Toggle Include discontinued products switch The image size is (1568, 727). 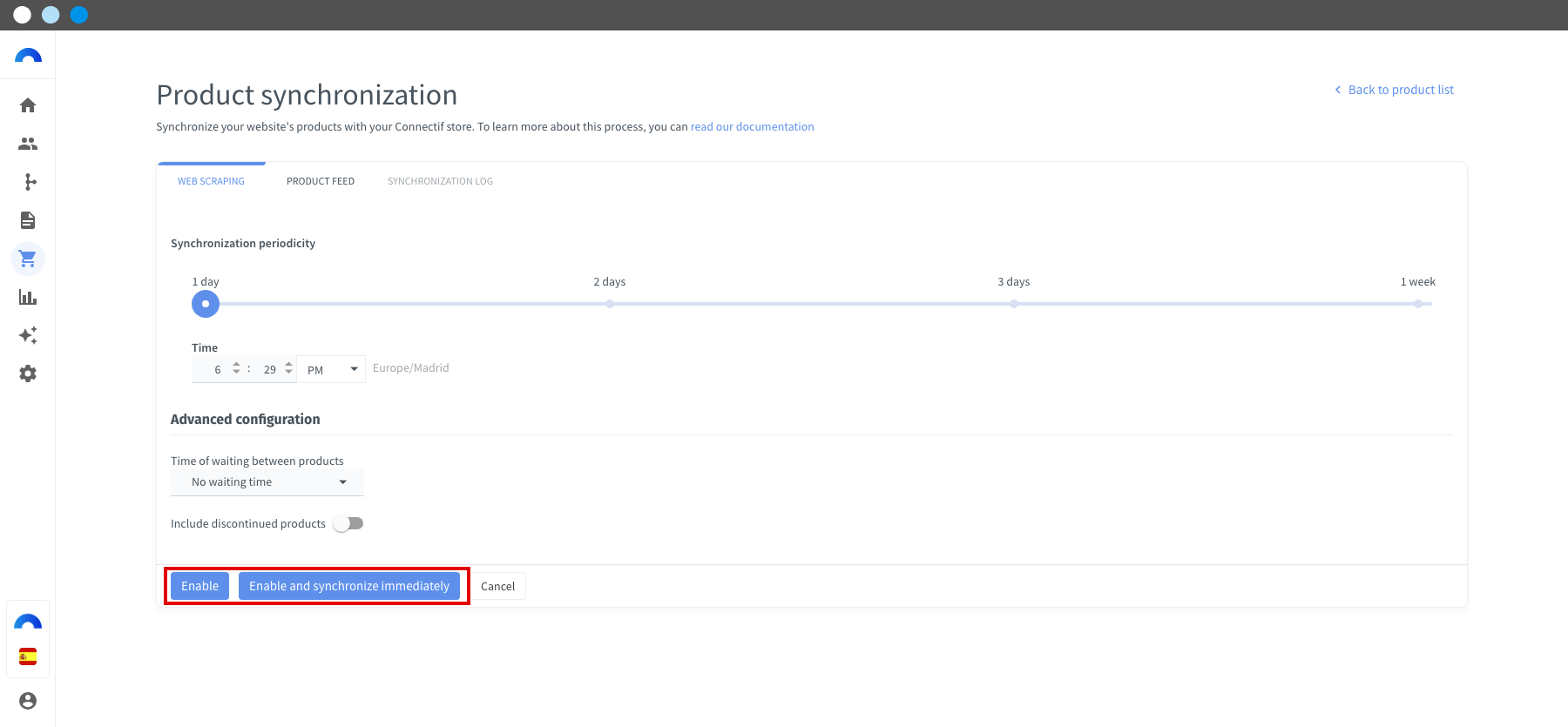[348, 523]
